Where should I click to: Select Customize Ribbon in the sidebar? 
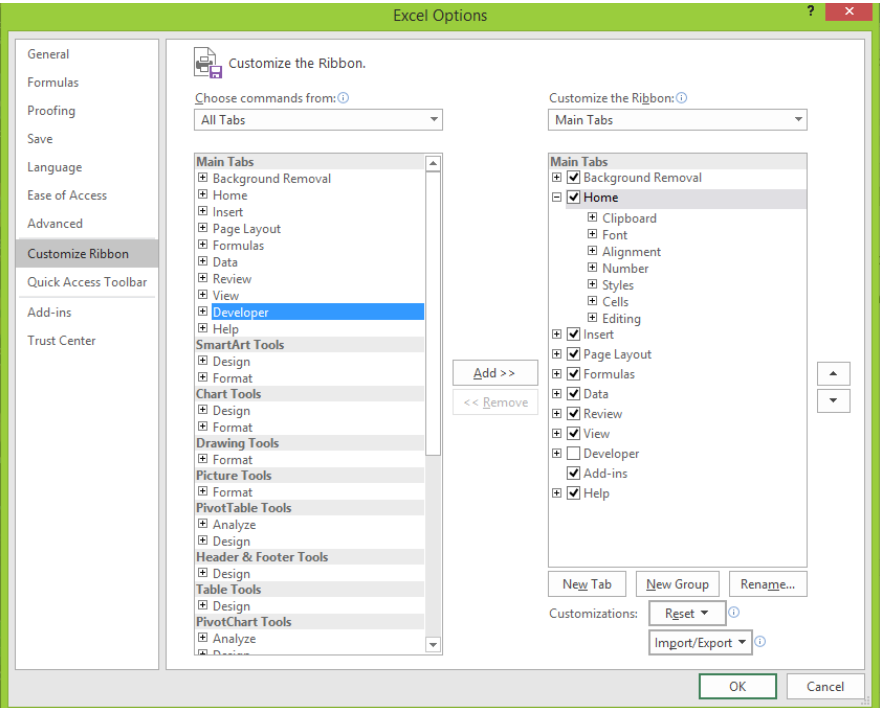87,253
